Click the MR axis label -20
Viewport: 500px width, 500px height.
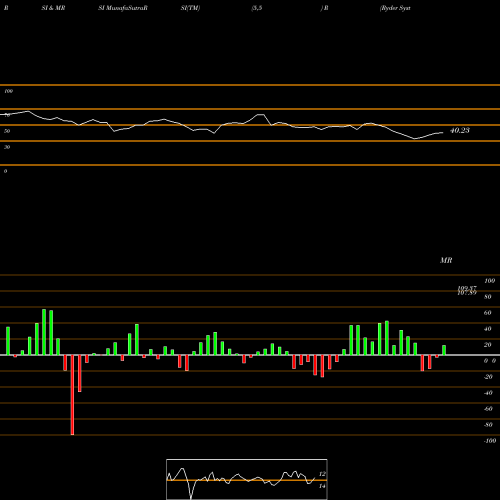point(488,377)
